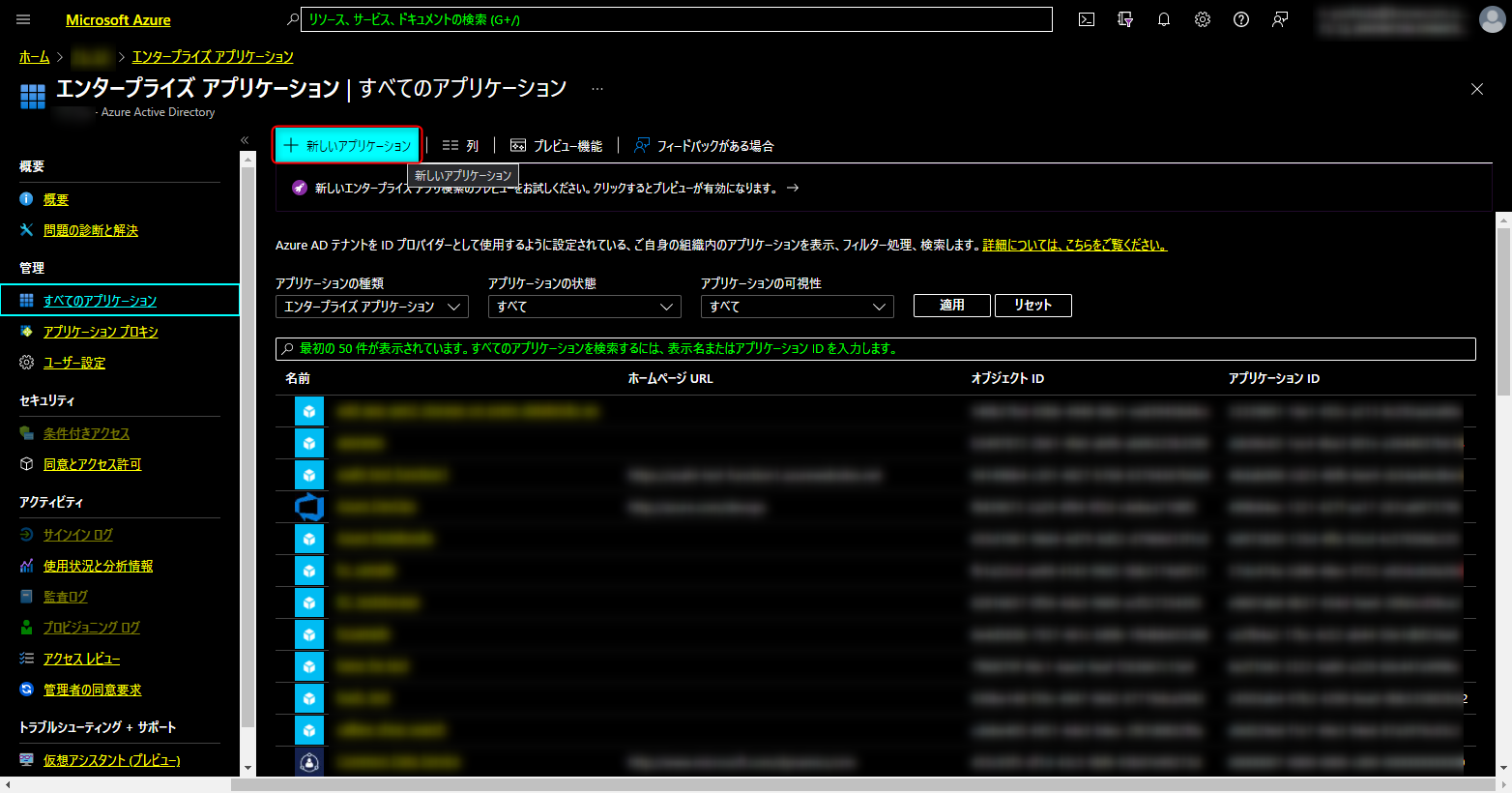1512x793 pixels.
Task: Open 条件付きアクセス menu item
Action: tap(86, 433)
